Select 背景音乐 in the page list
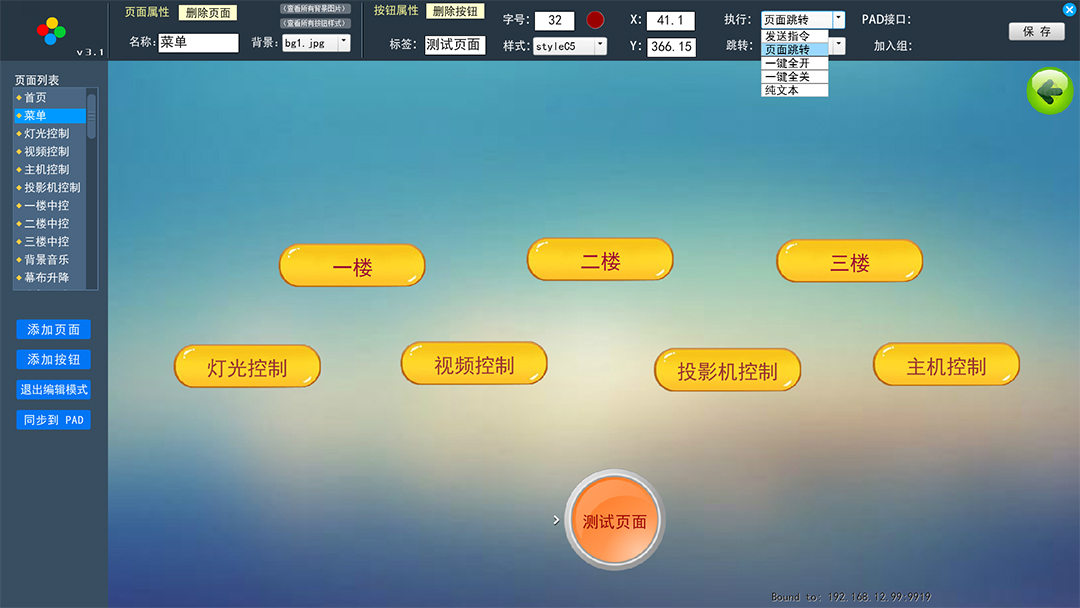The image size is (1080, 608). pyautogui.click(x=47, y=260)
